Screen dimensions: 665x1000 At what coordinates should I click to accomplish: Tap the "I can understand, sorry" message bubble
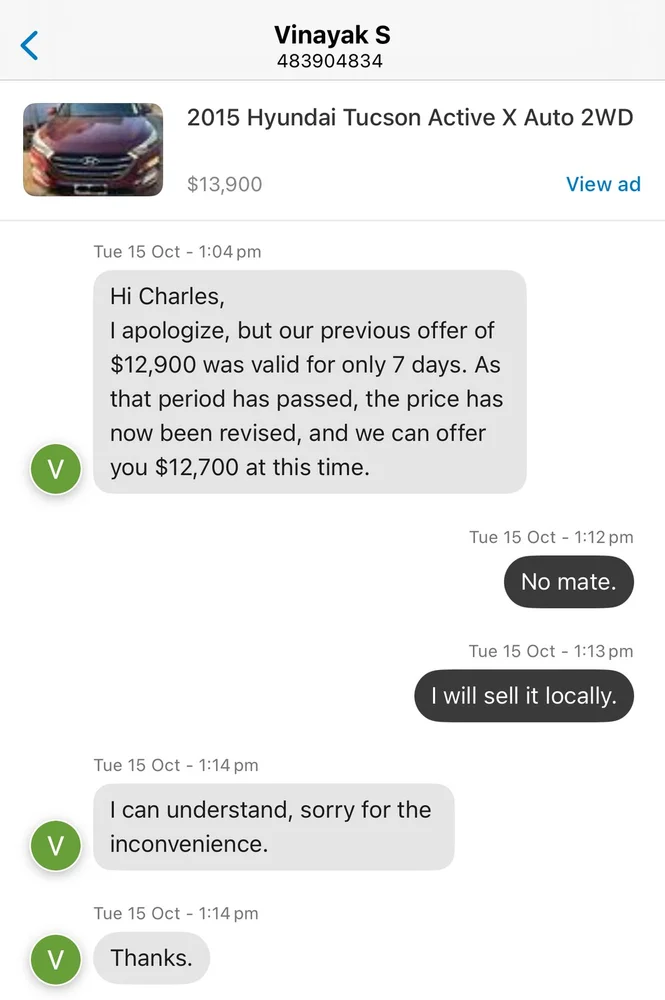point(273,826)
